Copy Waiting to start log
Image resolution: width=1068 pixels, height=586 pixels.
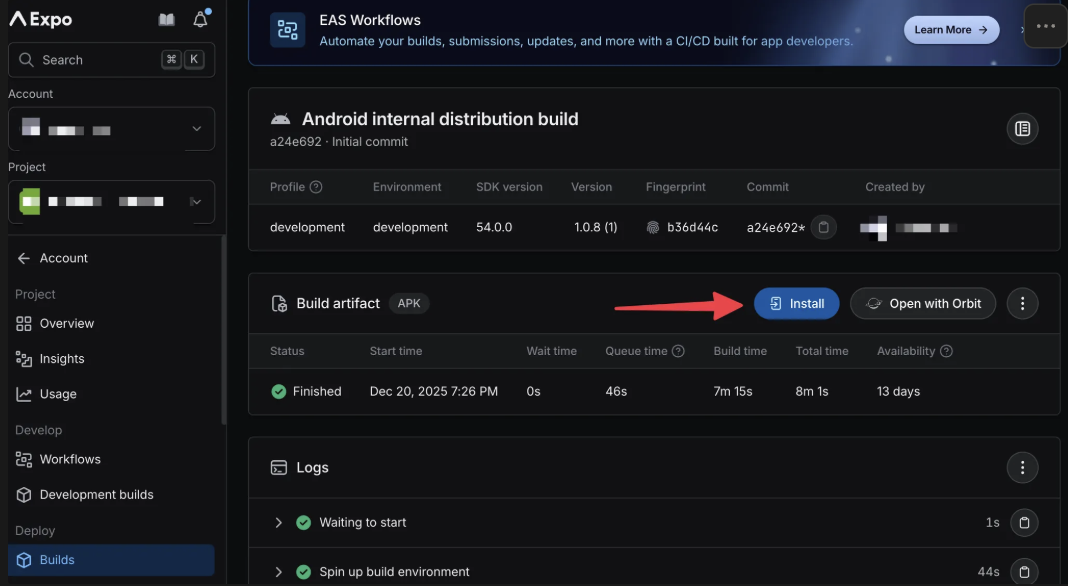pyautogui.click(x=1024, y=523)
